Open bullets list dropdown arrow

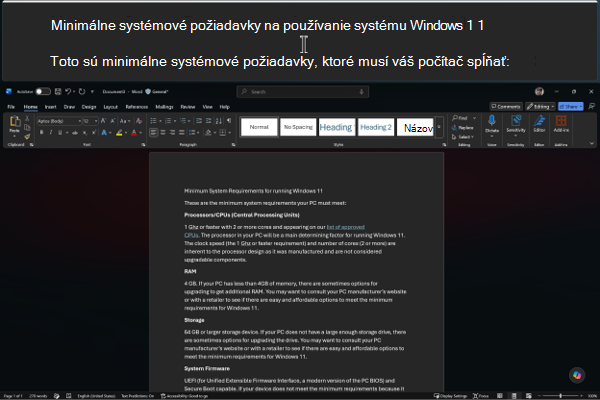coord(160,121)
